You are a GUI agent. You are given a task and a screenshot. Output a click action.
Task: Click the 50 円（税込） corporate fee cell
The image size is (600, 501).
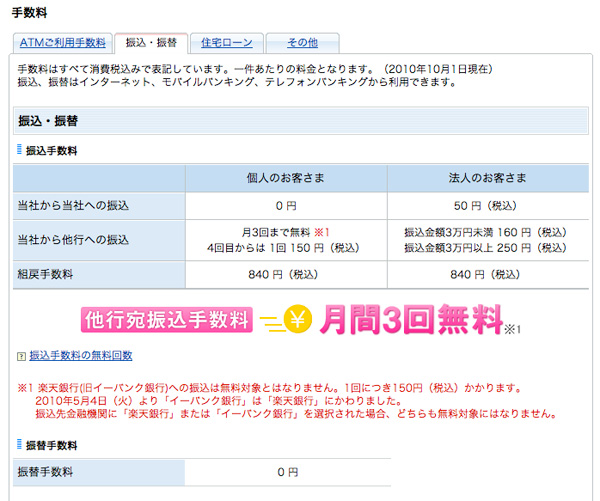[488, 205]
